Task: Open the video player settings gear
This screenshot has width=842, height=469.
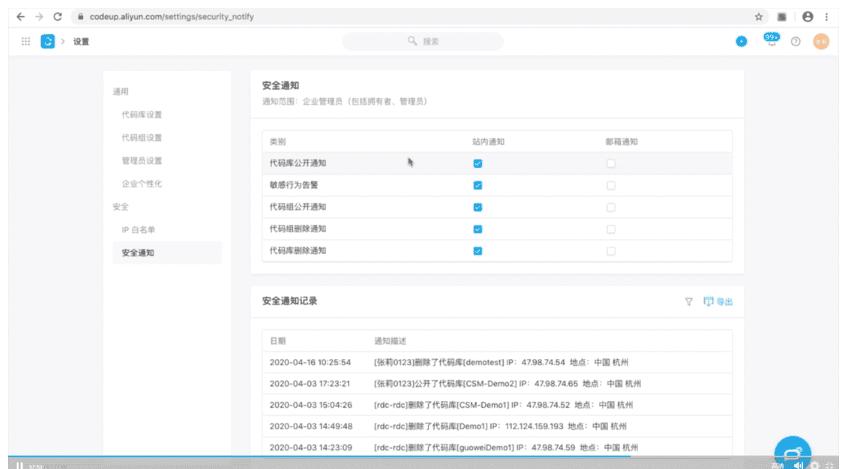Action: click(815, 465)
